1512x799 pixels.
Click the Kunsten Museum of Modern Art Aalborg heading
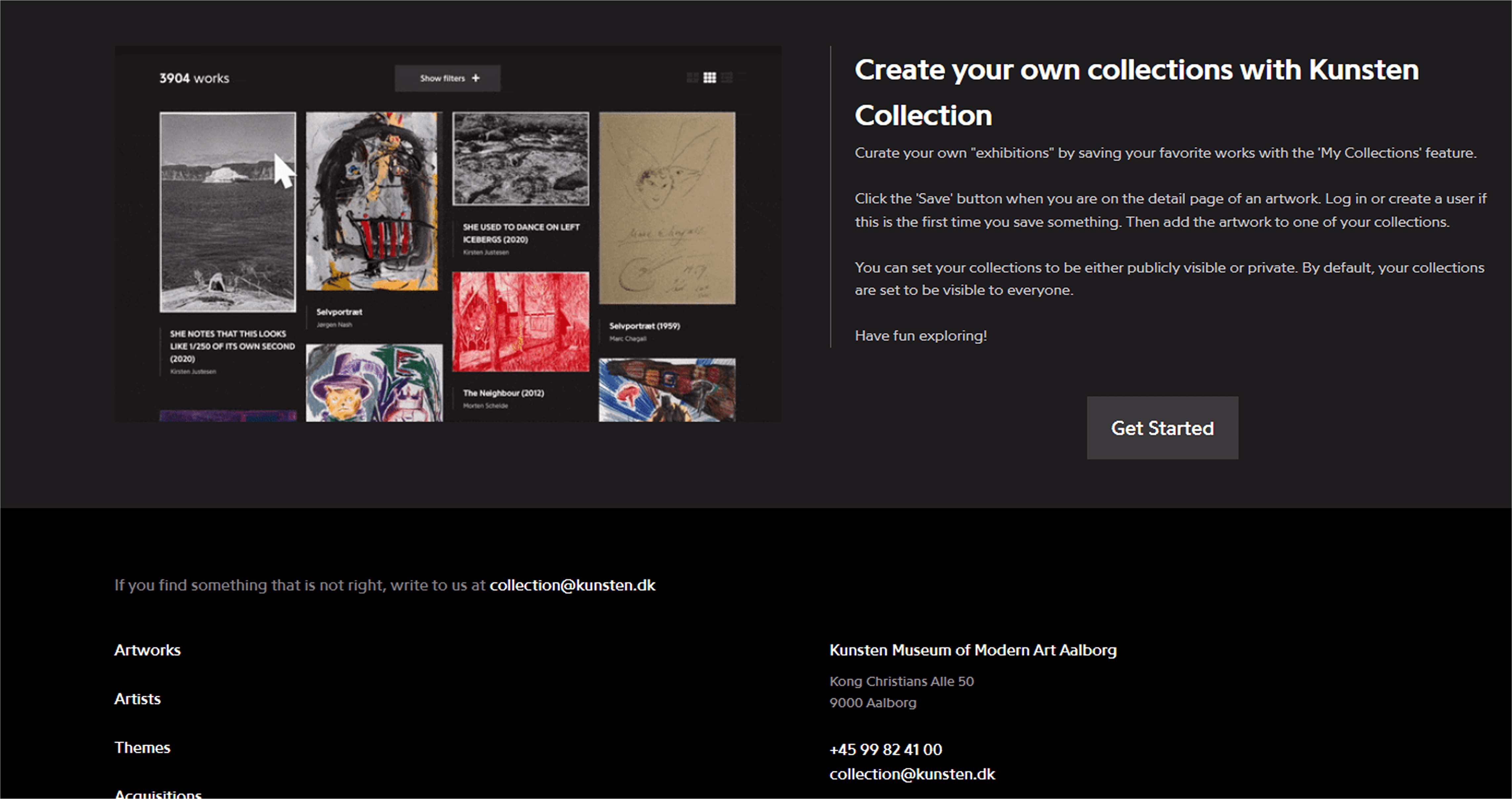click(x=973, y=650)
